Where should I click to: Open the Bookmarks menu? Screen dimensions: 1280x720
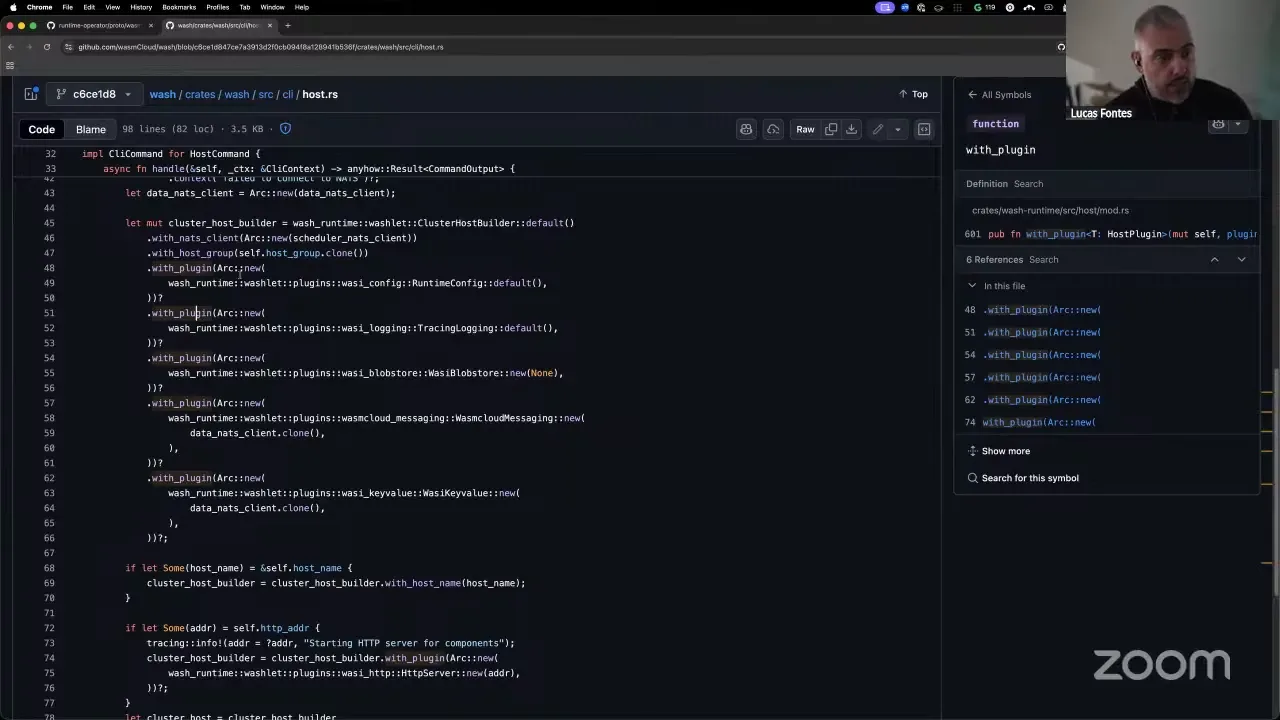point(179,7)
